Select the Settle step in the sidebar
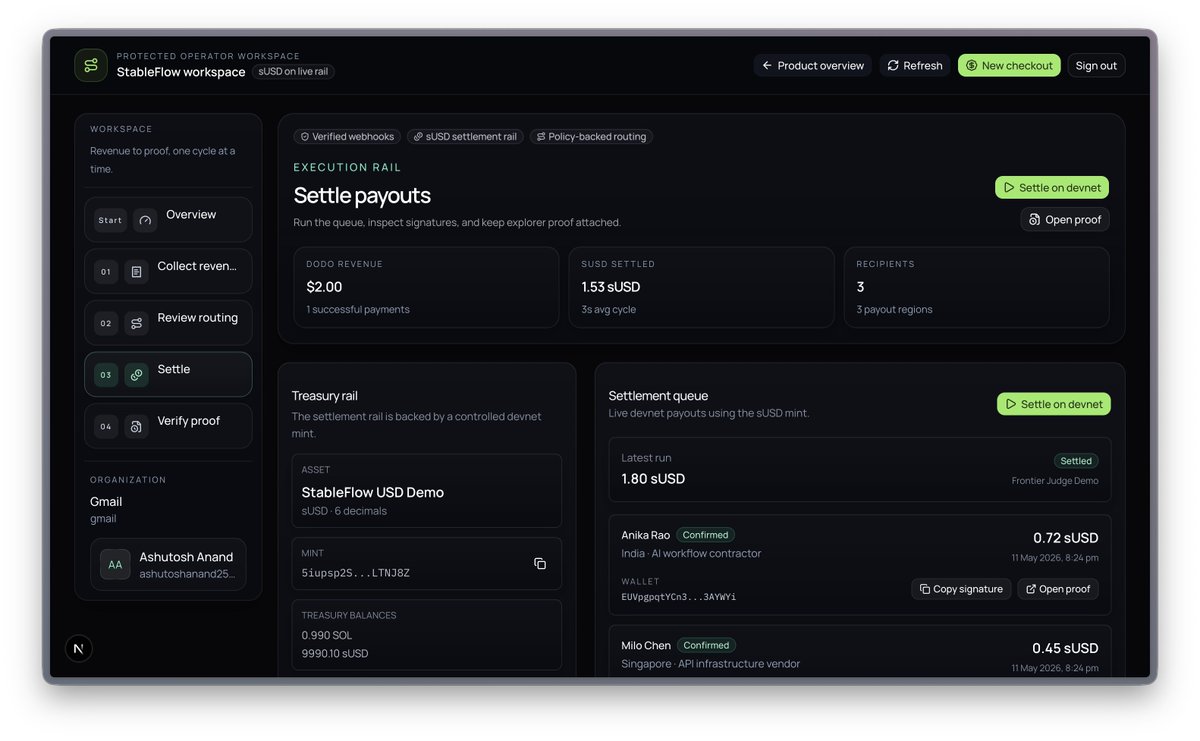This screenshot has width=1200, height=741. click(x=168, y=375)
